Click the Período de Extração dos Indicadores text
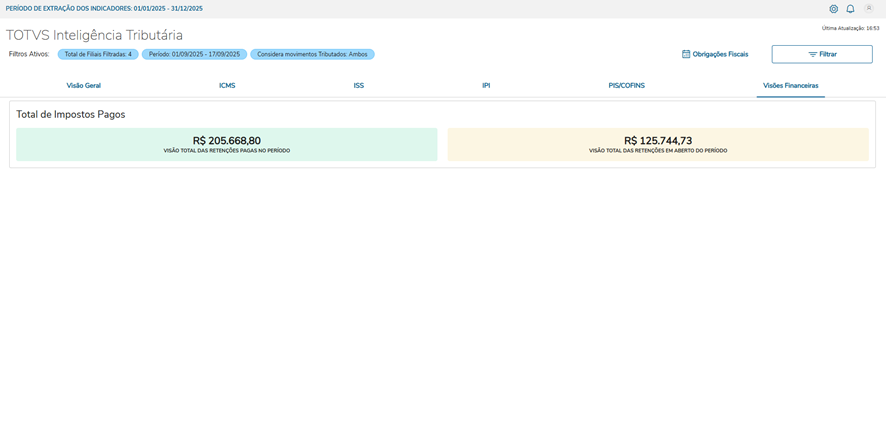Image resolution: width=886 pixels, height=434 pixels. click(x=104, y=9)
